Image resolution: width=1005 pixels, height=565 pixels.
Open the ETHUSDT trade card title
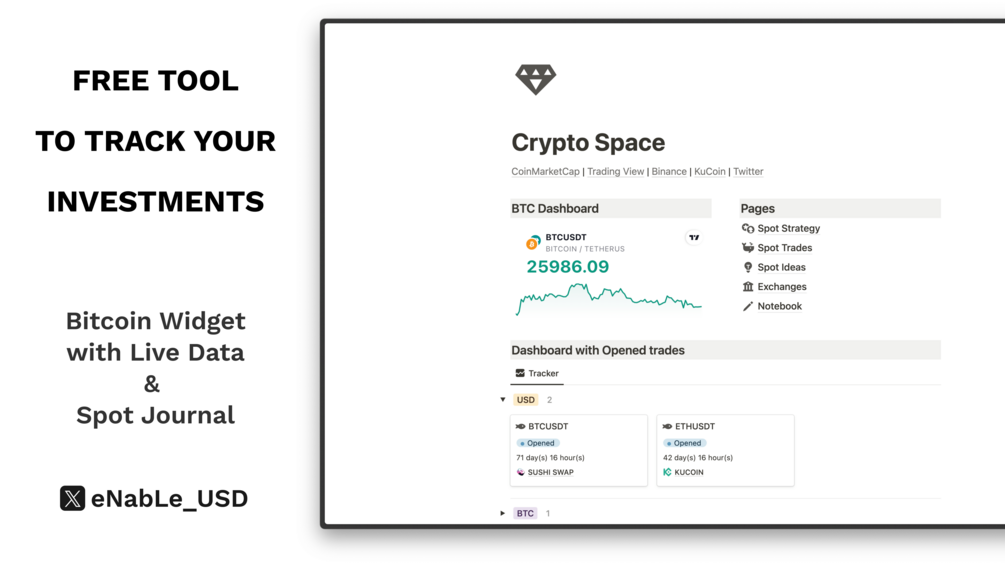point(694,426)
